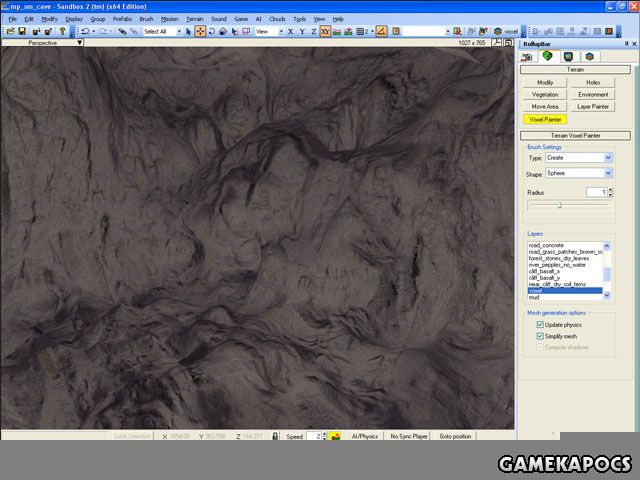This screenshot has width=640, height=480.
Task: Click the Move Area button
Action: click(x=545, y=107)
